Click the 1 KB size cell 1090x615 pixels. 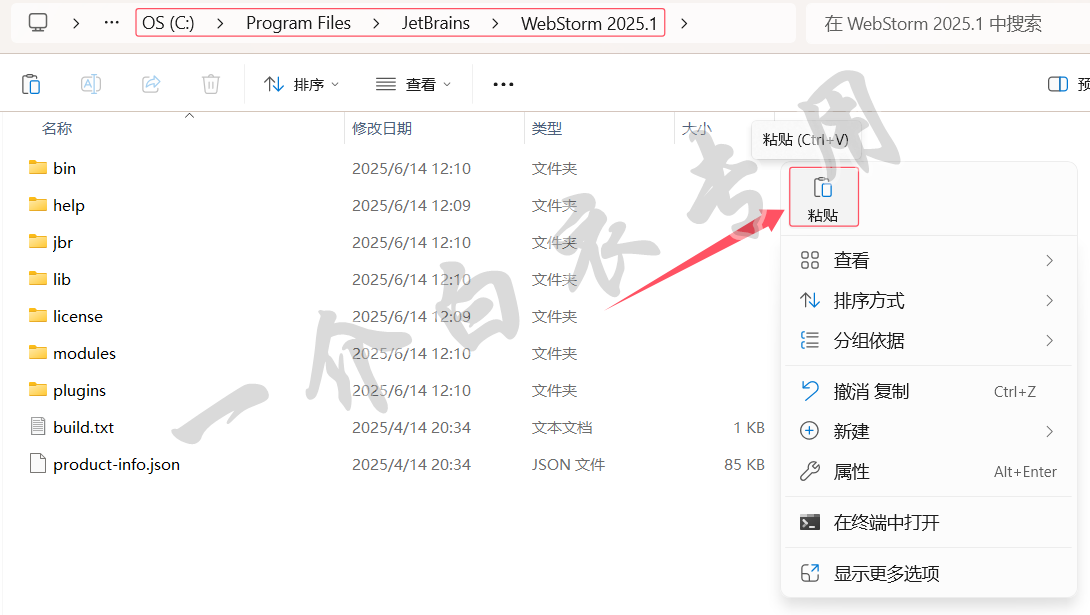pos(749,427)
